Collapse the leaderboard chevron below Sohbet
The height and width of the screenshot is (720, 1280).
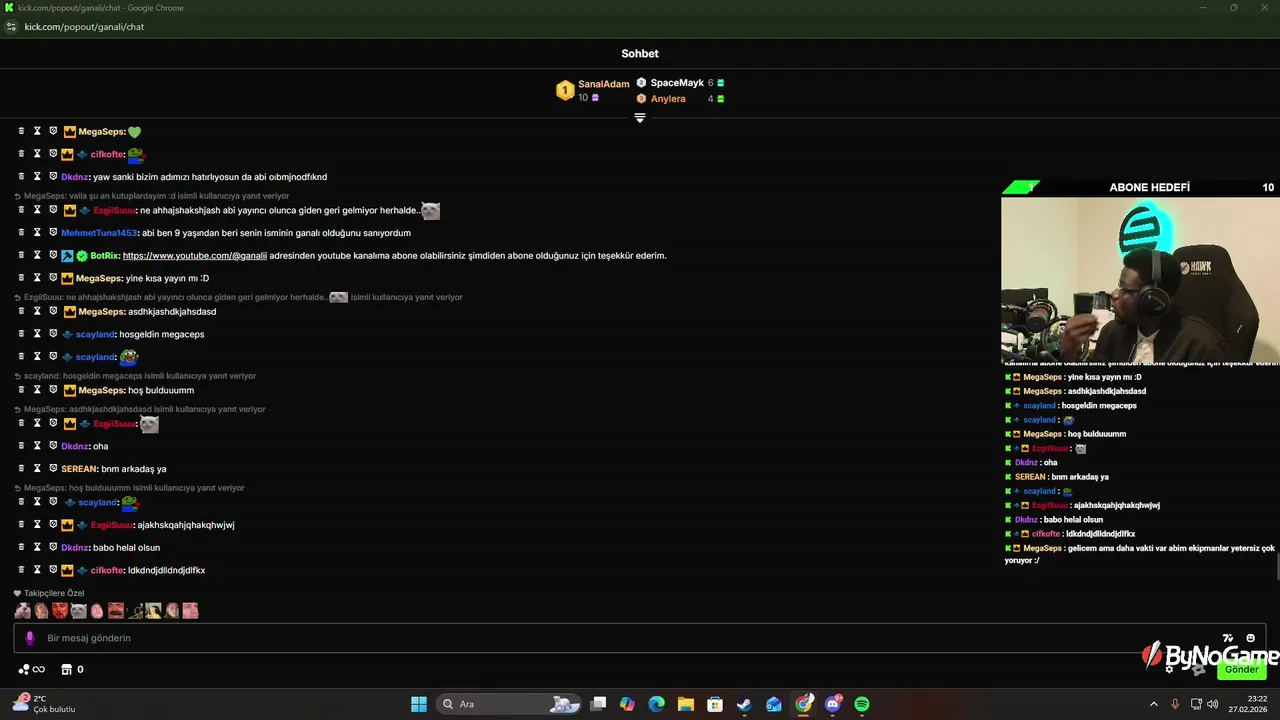(x=640, y=118)
